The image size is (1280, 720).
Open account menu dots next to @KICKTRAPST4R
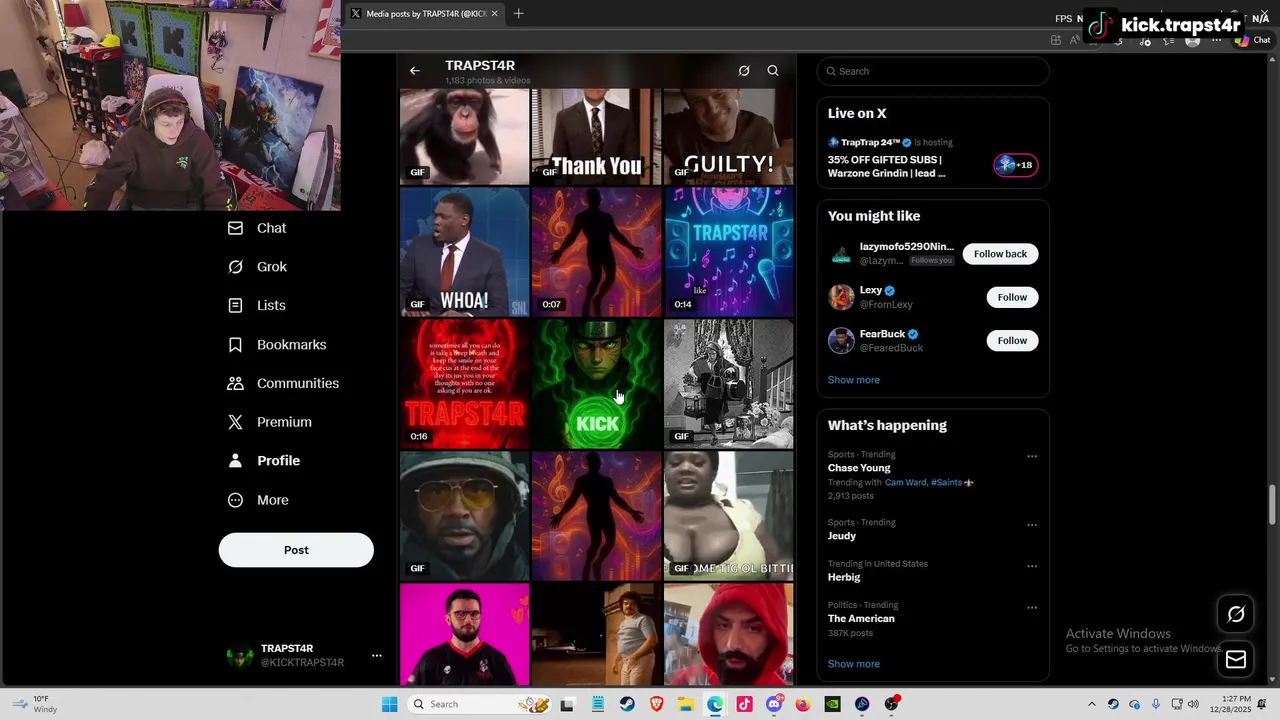pos(377,656)
